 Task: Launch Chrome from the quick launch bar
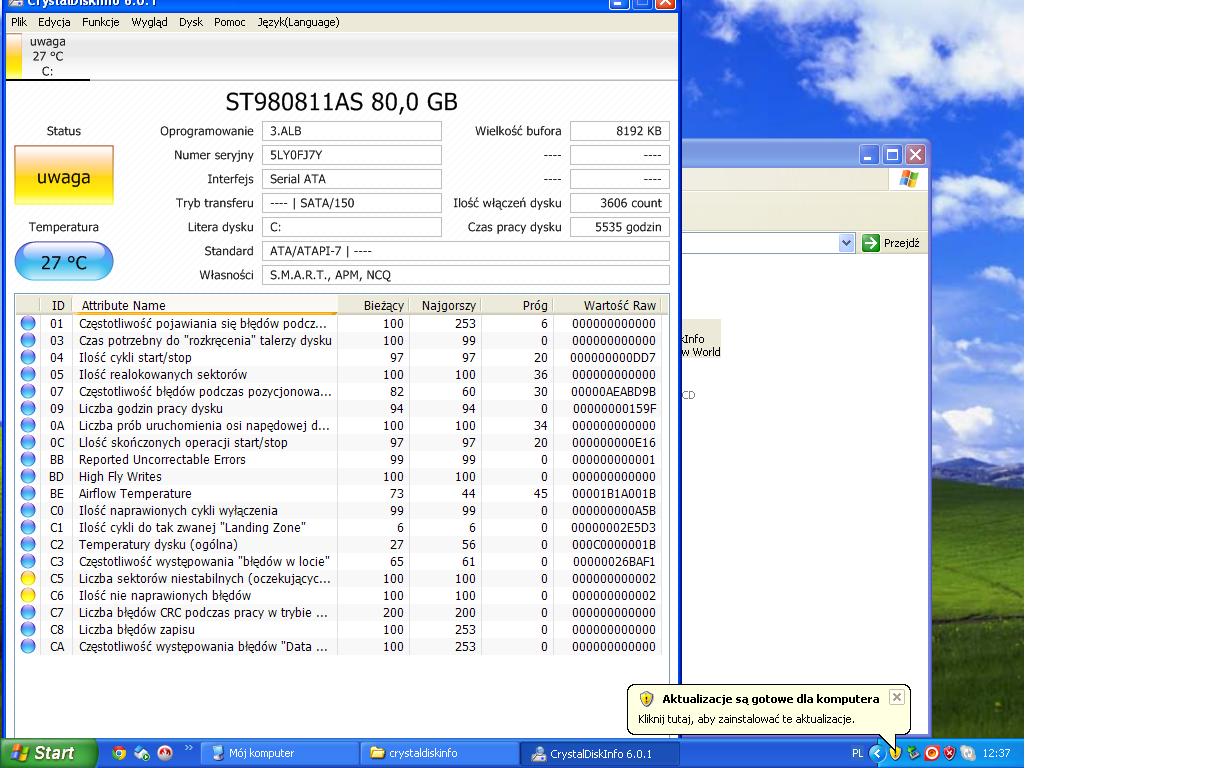[x=119, y=753]
